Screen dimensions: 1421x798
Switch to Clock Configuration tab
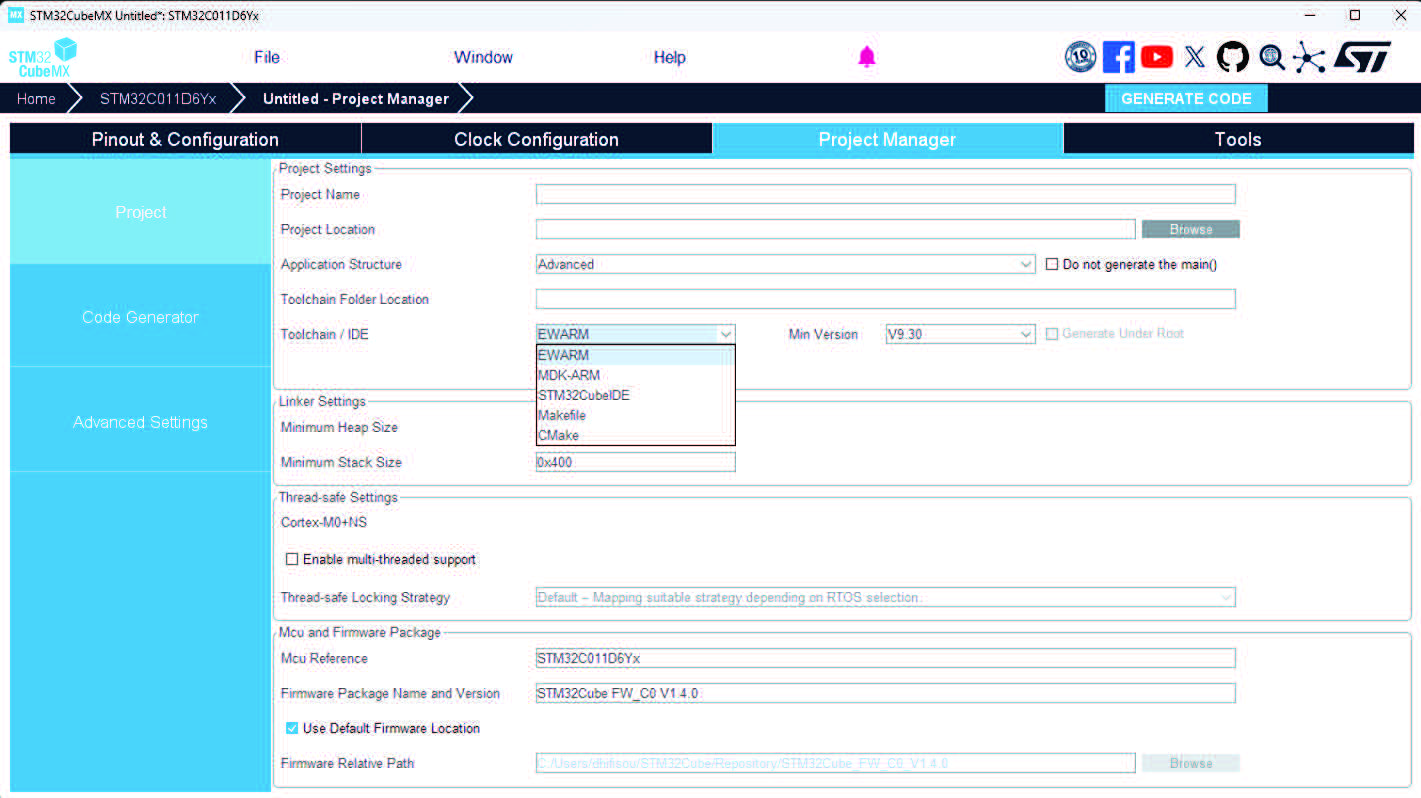click(x=536, y=139)
